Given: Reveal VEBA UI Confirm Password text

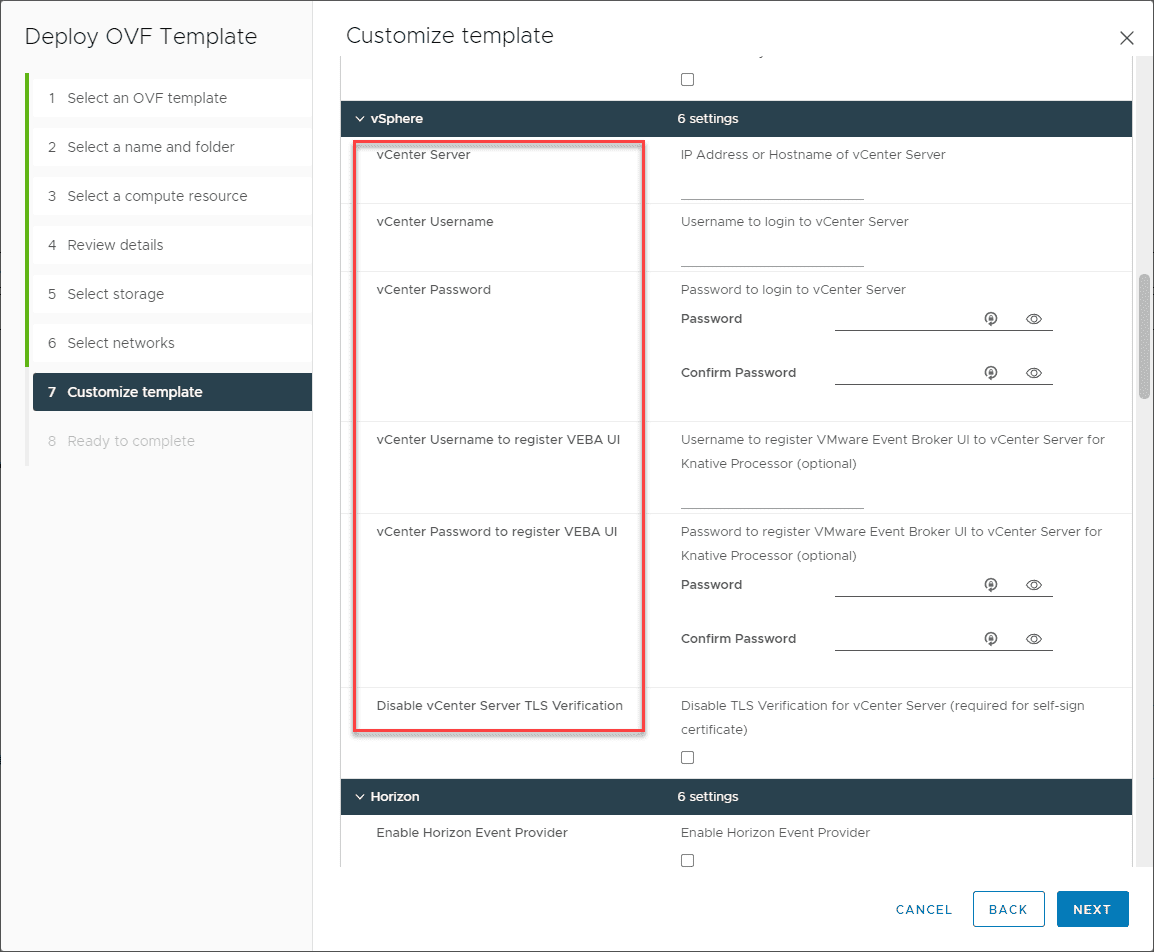Looking at the screenshot, I should 1034,639.
